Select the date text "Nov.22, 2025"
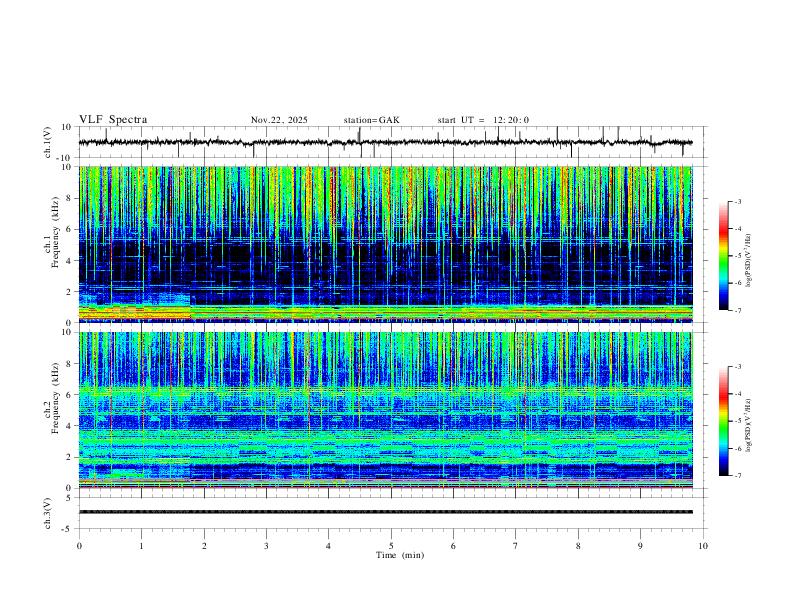The height and width of the screenshot is (612, 792). coord(279,120)
